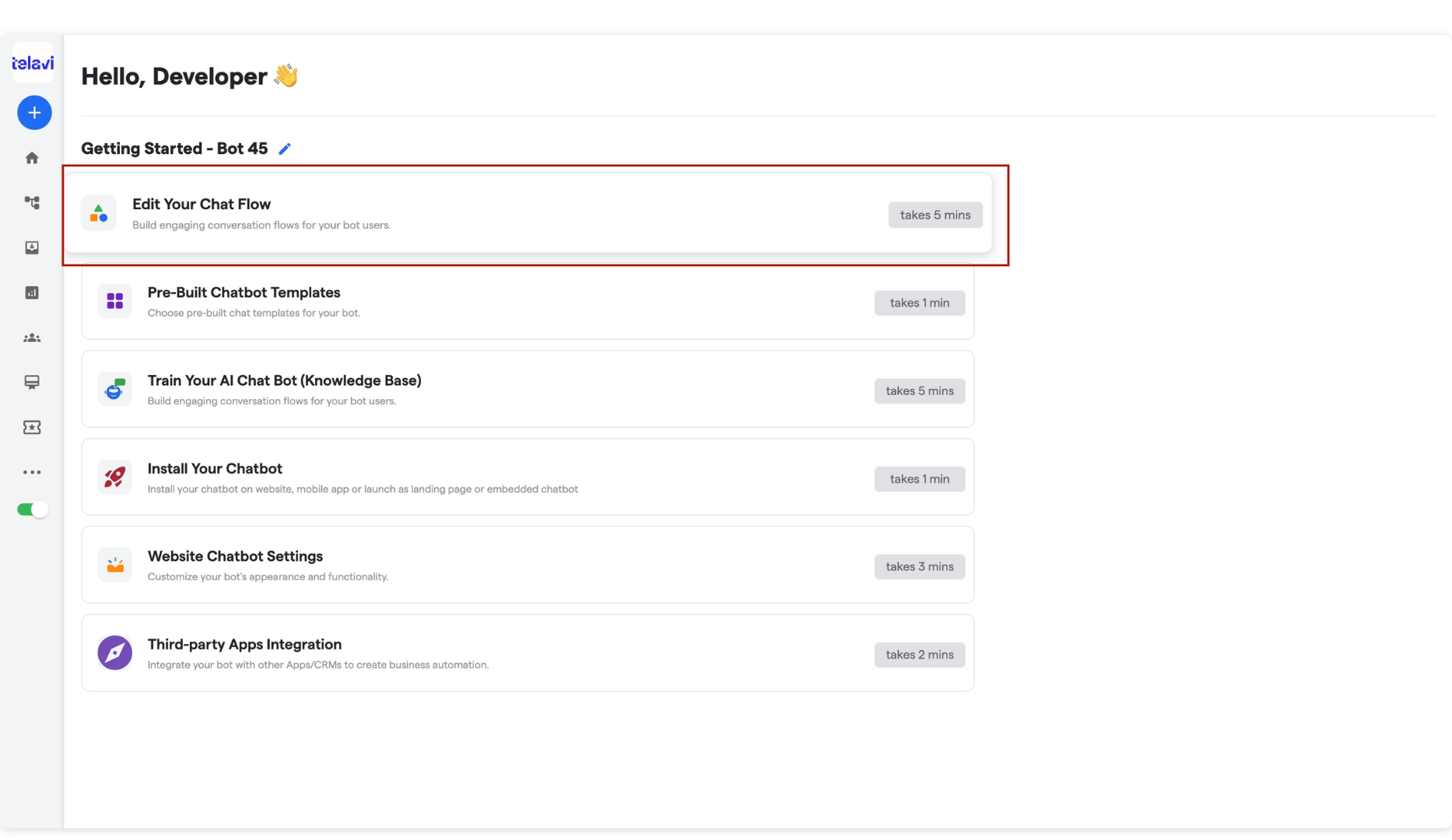Open the Home sidebar icon
The image size is (1452, 840).
[32, 158]
